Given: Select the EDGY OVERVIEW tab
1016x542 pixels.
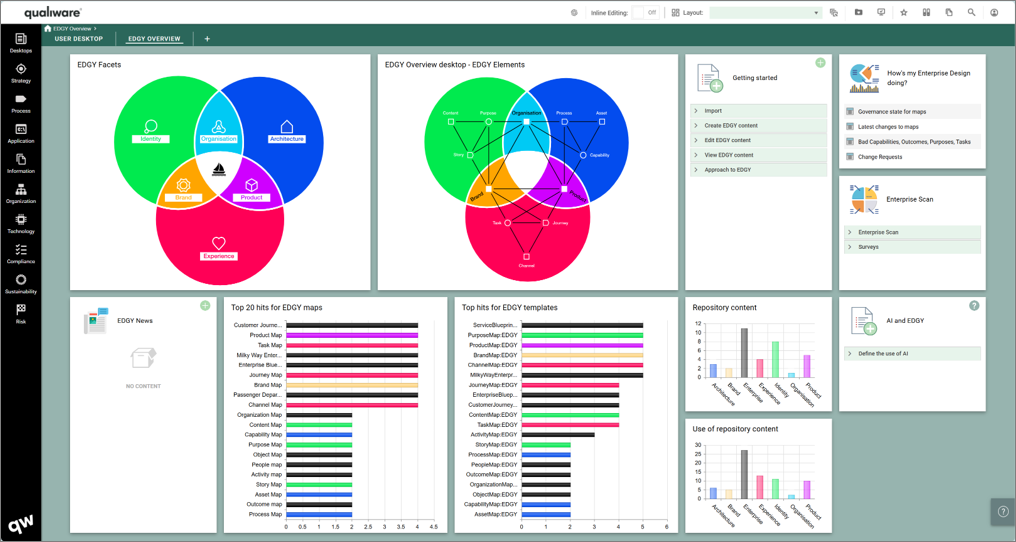Looking at the screenshot, I should tap(154, 39).
